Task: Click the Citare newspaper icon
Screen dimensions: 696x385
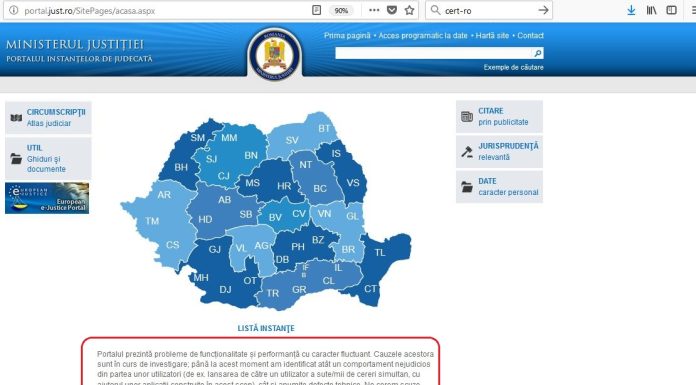Action: (x=467, y=117)
